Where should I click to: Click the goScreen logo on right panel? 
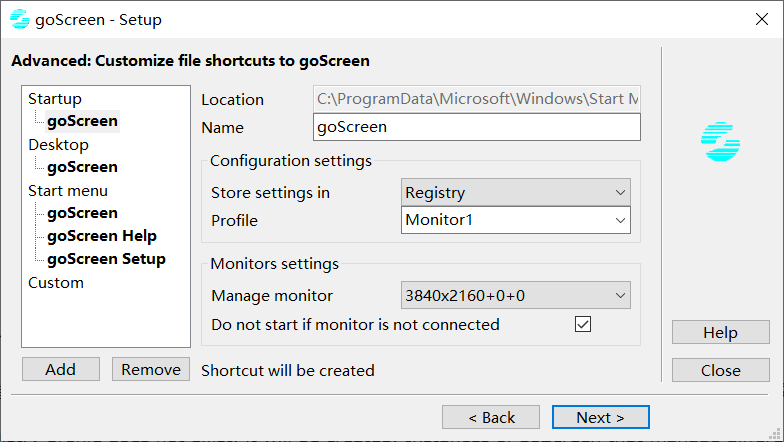point(720,142)
